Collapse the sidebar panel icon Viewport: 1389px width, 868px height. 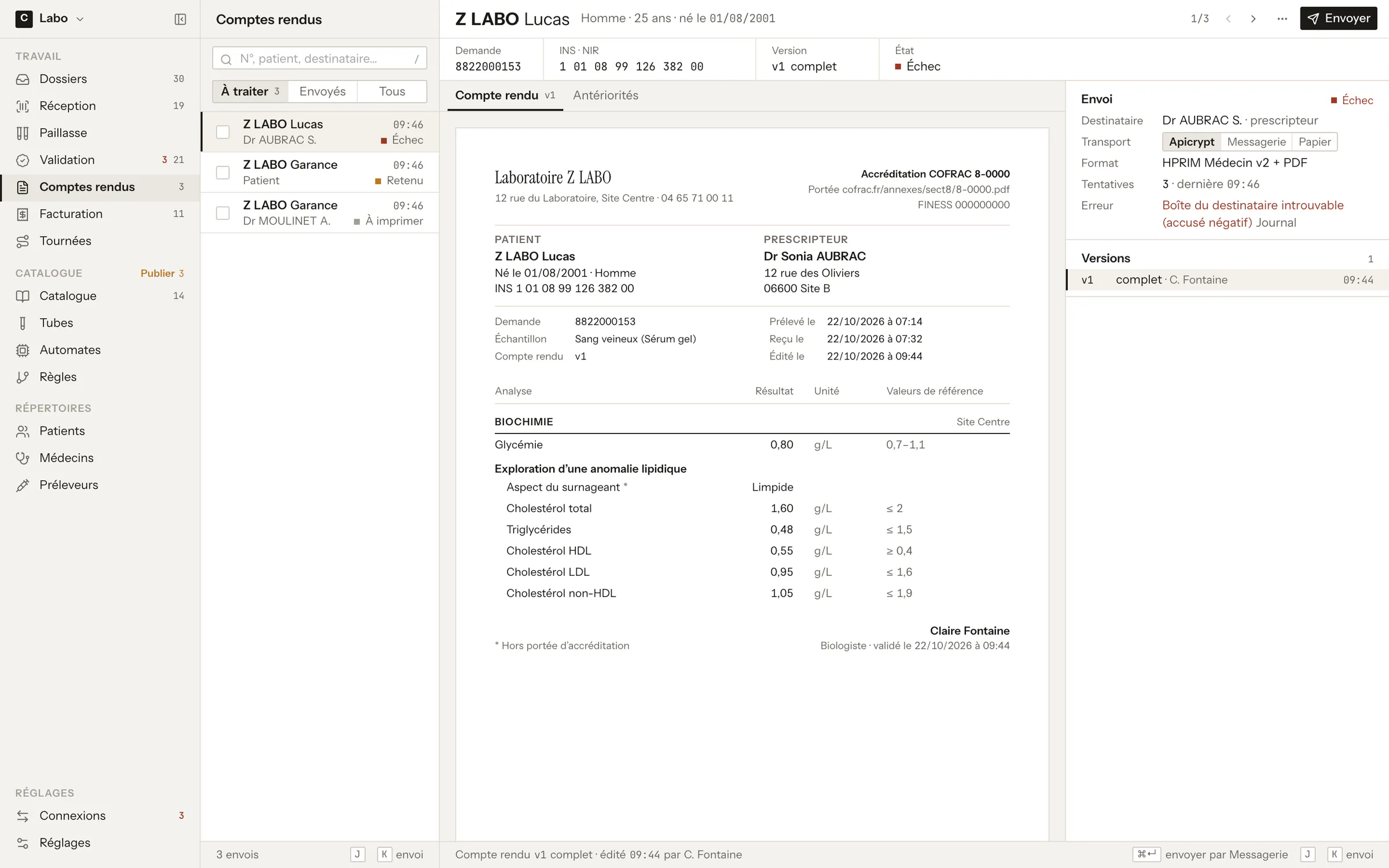click(180, 19)
